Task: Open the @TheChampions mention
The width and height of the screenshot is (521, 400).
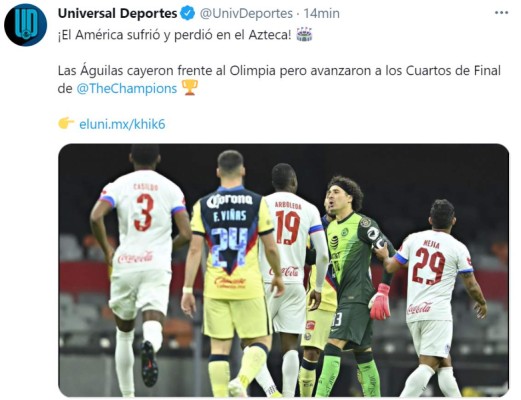Action: point(127,89)
